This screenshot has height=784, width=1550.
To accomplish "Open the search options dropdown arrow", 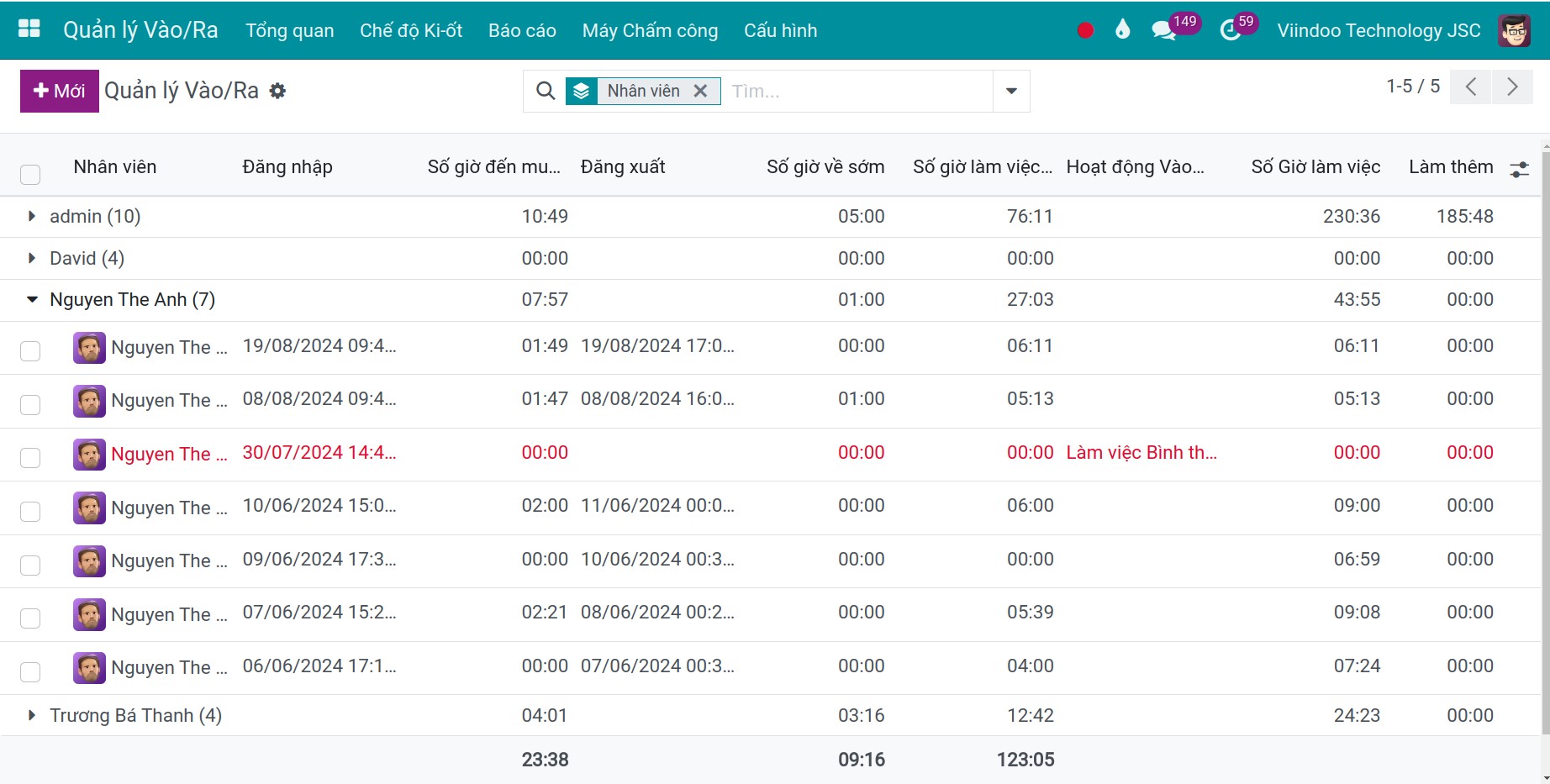I will tap(1011, 91).
